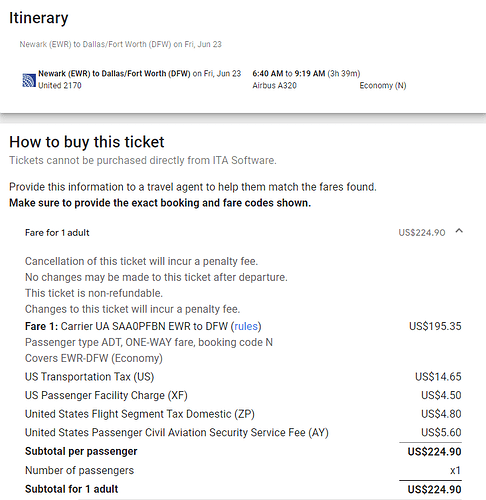This screenshot has height=500, width=486.
Task: Click the US Transportation Tax (US) row
Action: 243,377
